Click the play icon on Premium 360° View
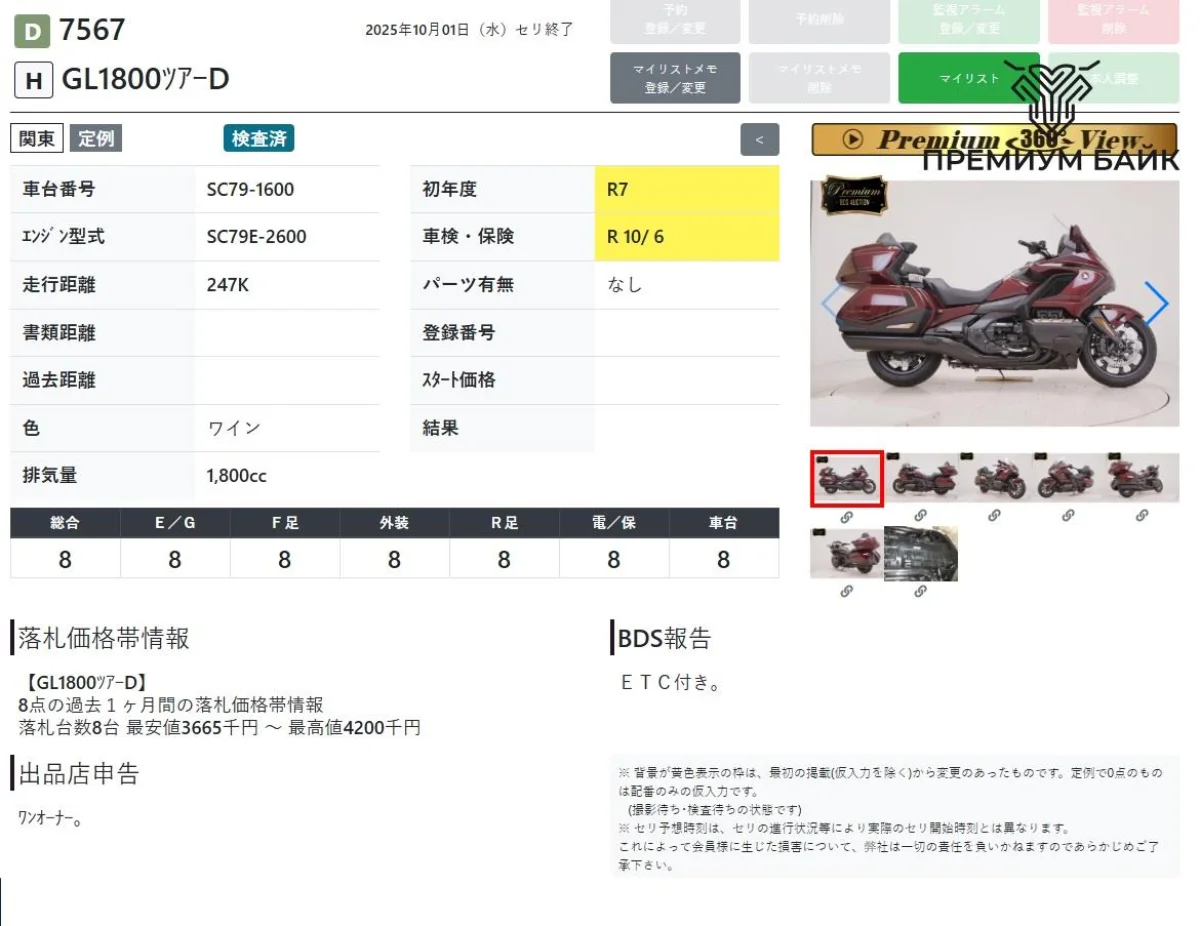The image size is (1200, 926). tap(852, 140)
